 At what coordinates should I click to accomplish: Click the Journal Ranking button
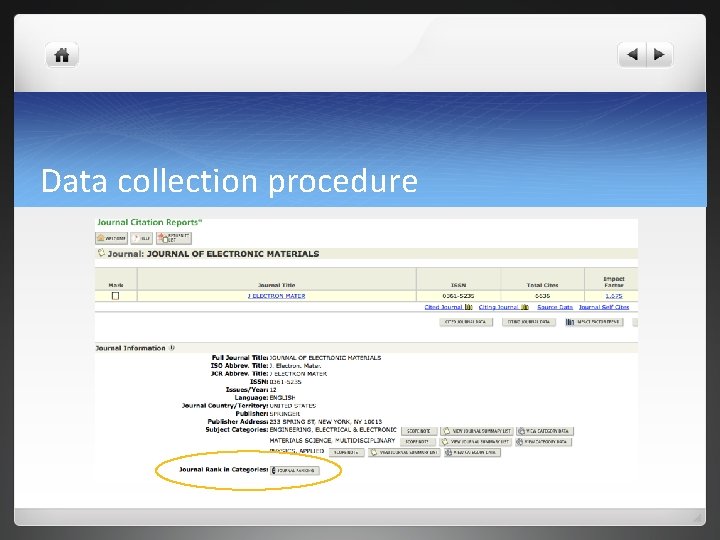pyautogui.click(x=295, y=471)
